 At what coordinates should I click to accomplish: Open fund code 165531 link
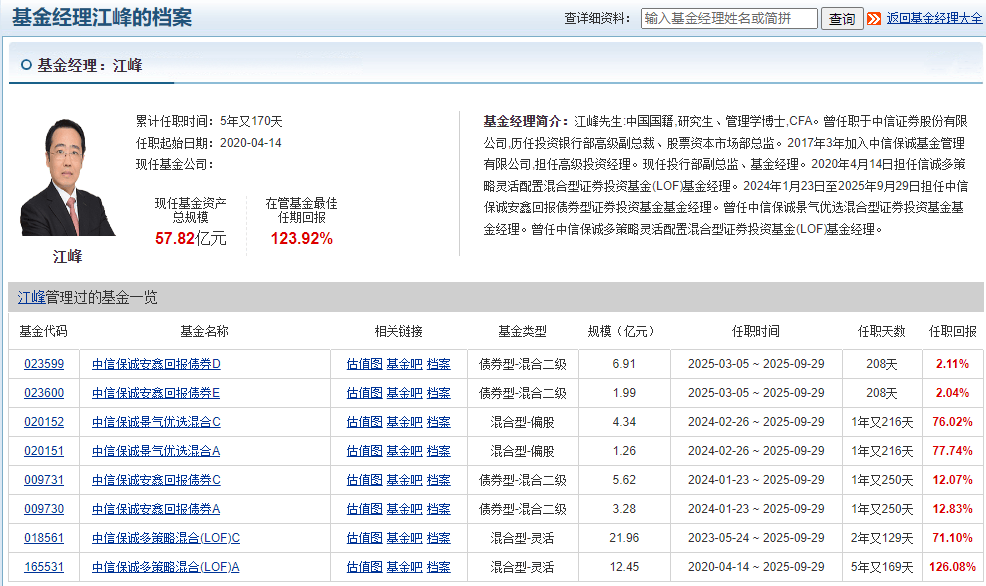tap(44, 567)
